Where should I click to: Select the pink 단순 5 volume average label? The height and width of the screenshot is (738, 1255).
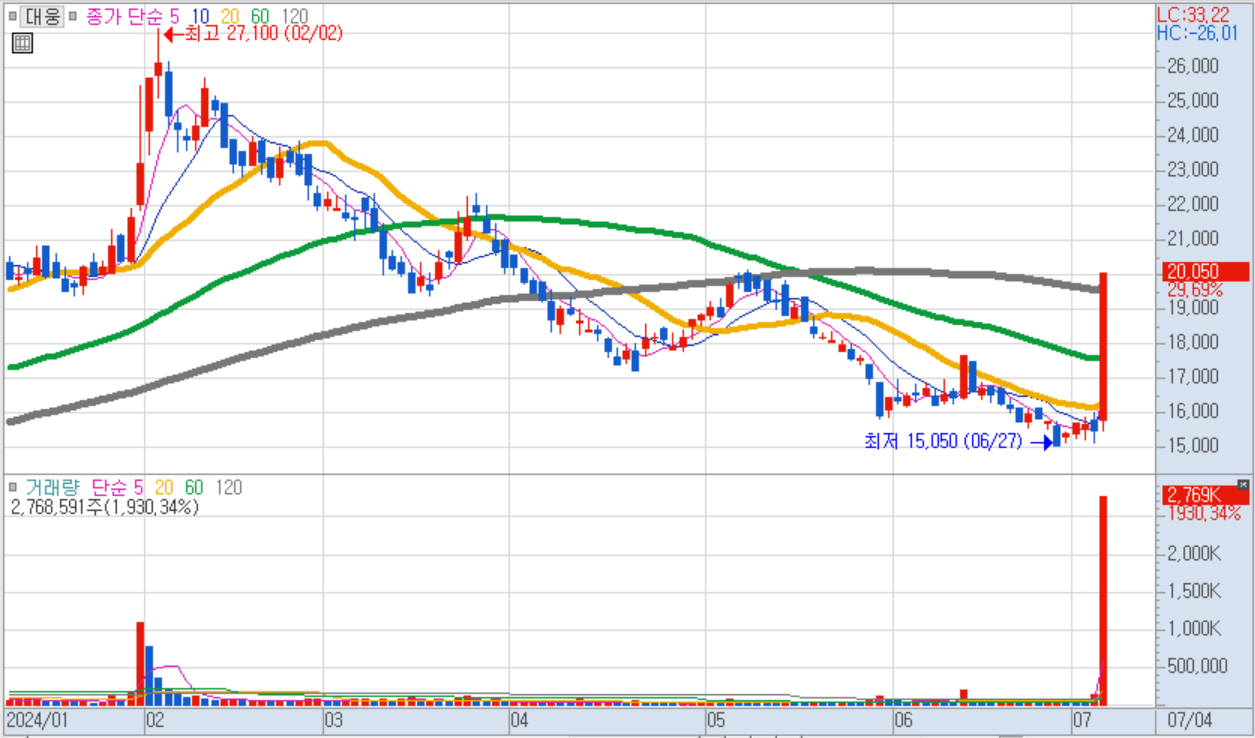point(117,488)
